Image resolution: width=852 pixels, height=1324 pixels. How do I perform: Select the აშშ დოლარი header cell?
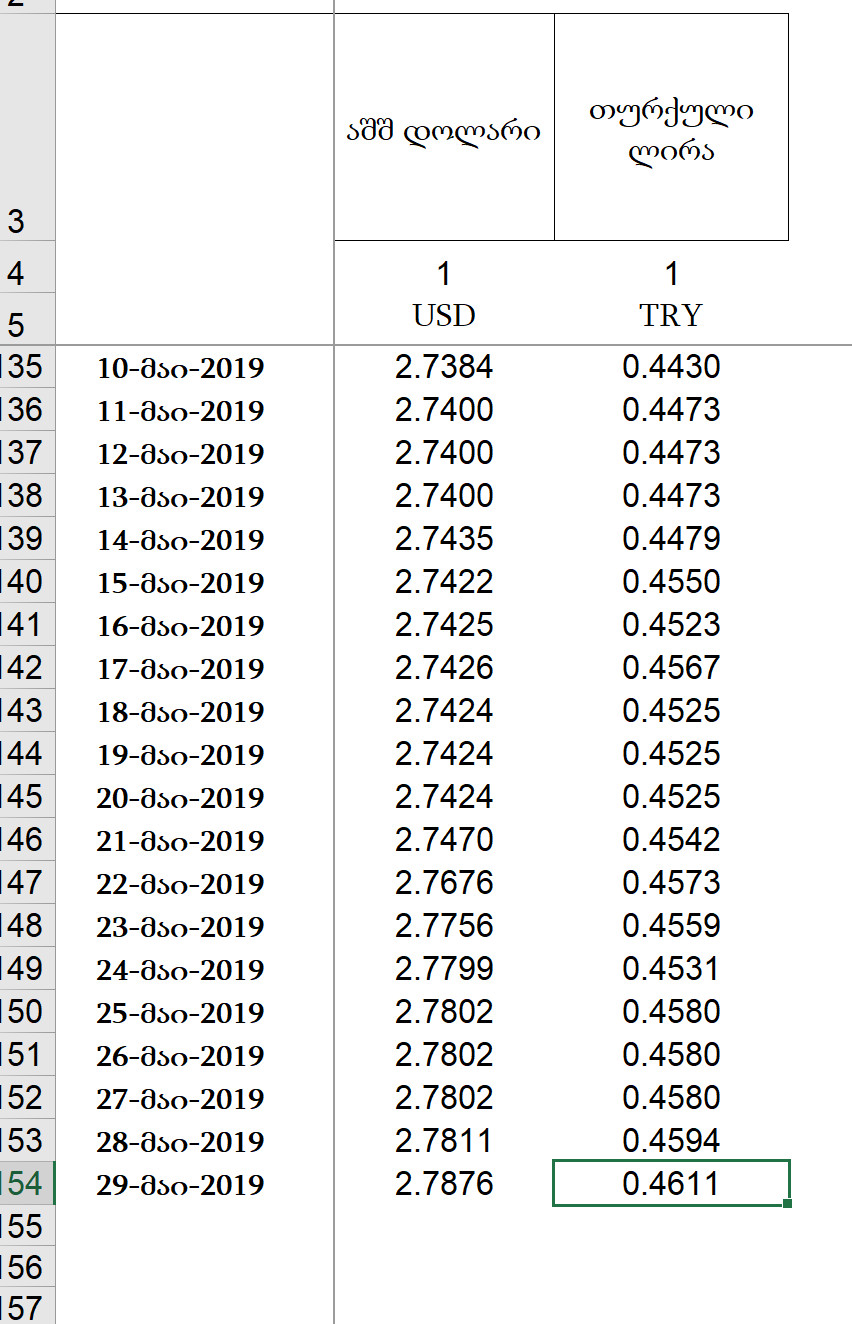coord(444,128)
